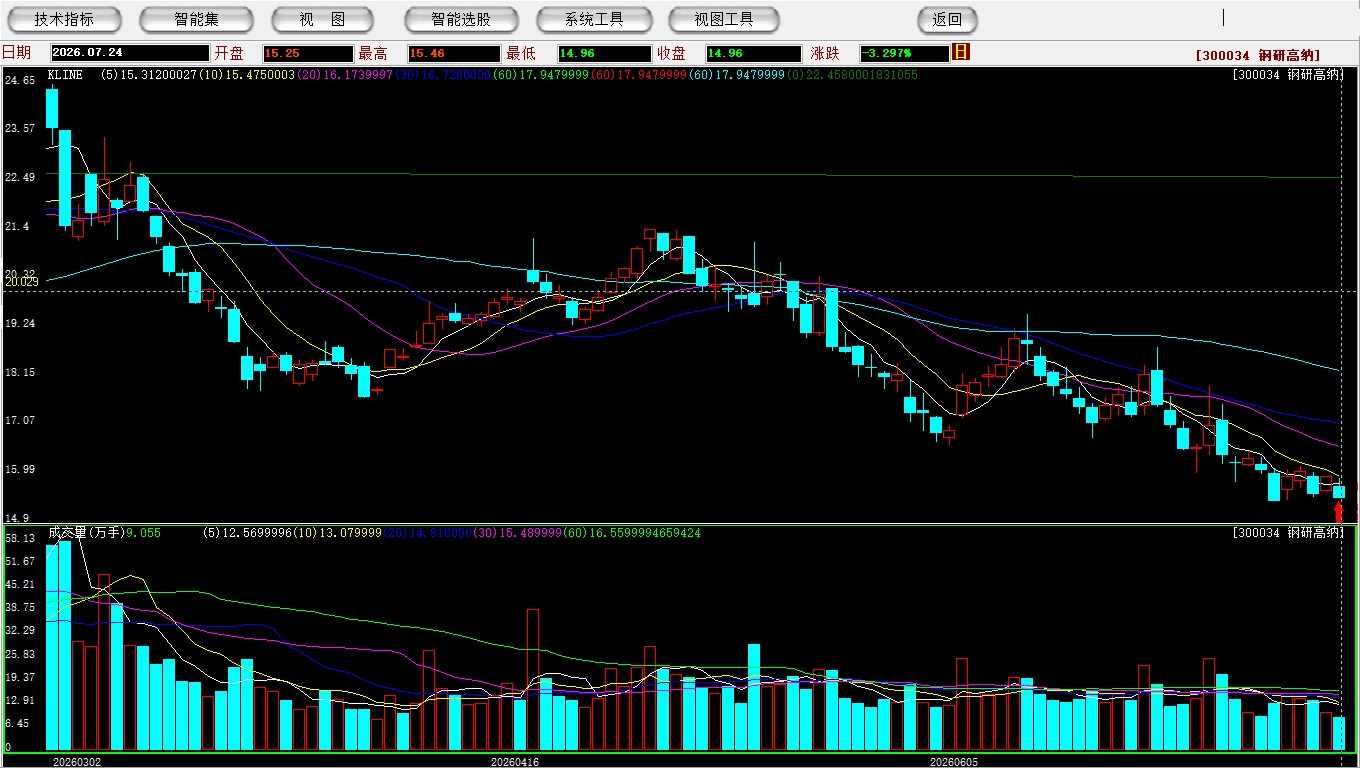Click the 24.65 price axis label
The image size is (1360, 768).
coord(20,79)
